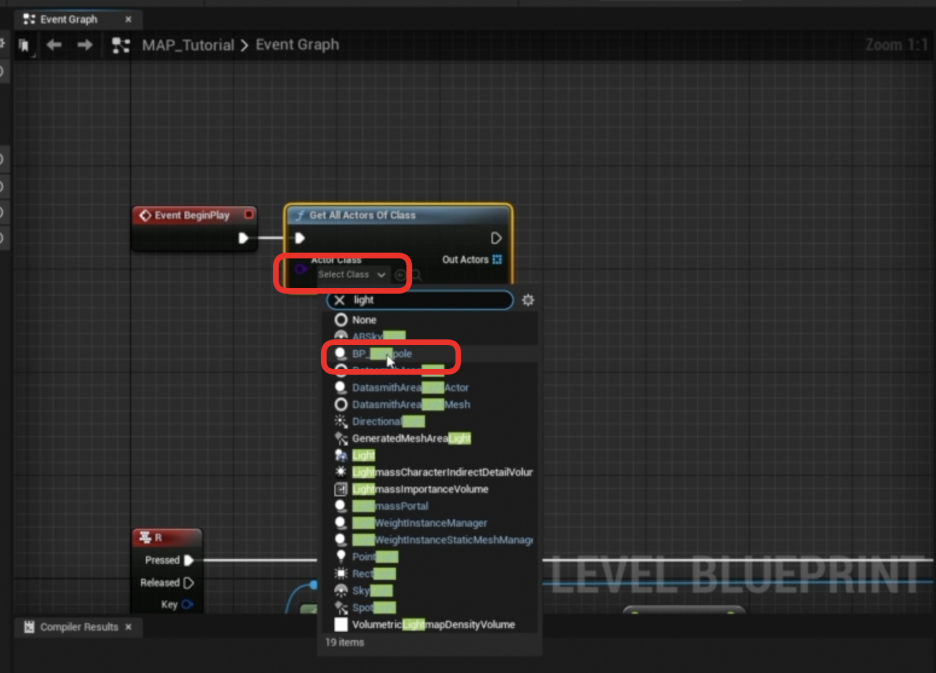Select the LightmassPortal entry

click(430, 506)
